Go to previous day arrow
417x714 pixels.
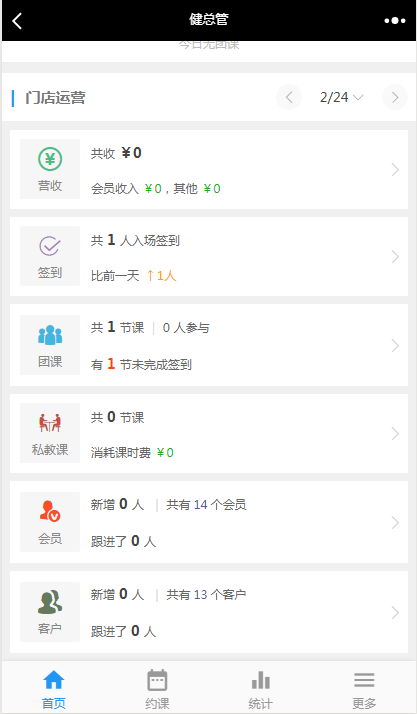tap(289, 97)
